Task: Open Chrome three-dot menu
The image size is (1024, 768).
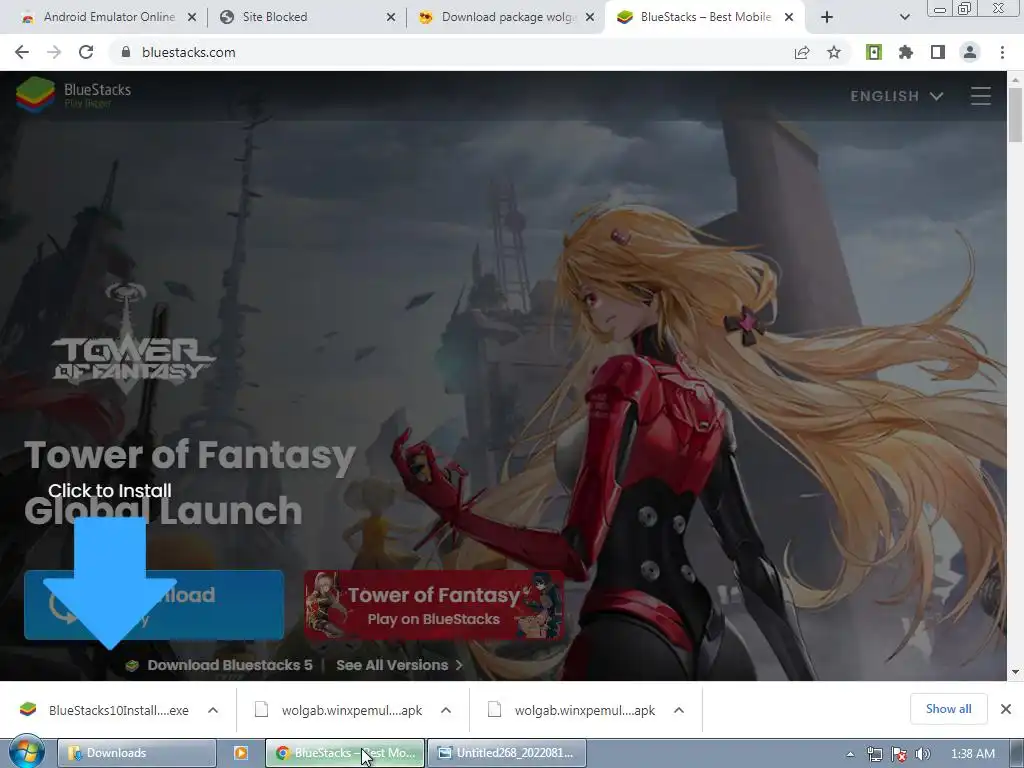Action: pos(1002,52)
